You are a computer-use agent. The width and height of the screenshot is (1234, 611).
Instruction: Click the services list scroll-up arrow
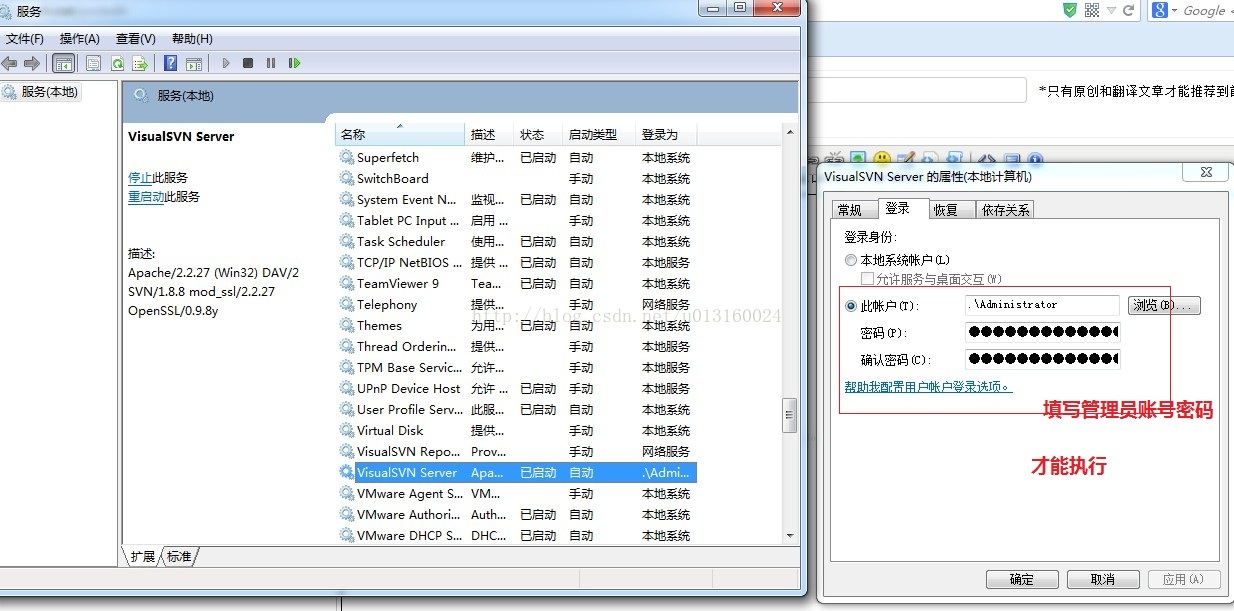pyautogui.click(x=789, y=133)
